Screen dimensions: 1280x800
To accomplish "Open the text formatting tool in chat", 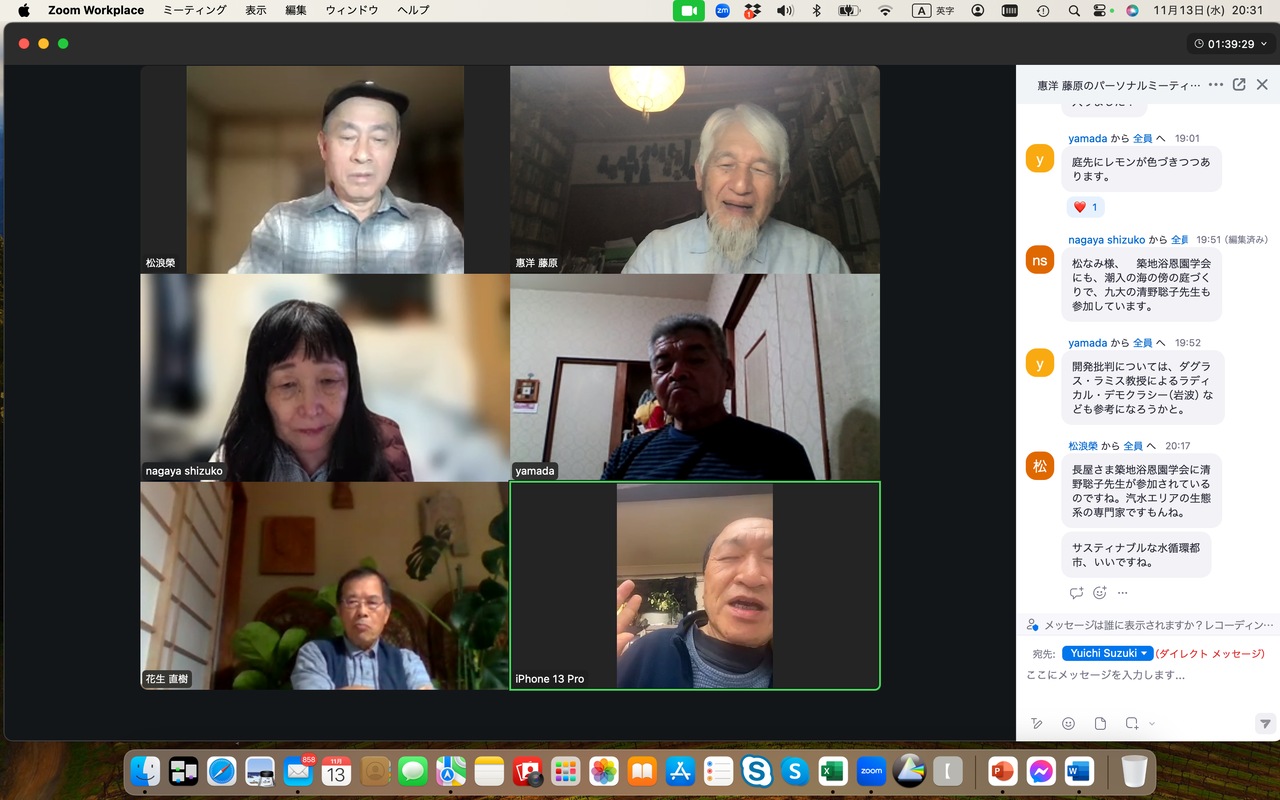I will (x=1037, y=723).
